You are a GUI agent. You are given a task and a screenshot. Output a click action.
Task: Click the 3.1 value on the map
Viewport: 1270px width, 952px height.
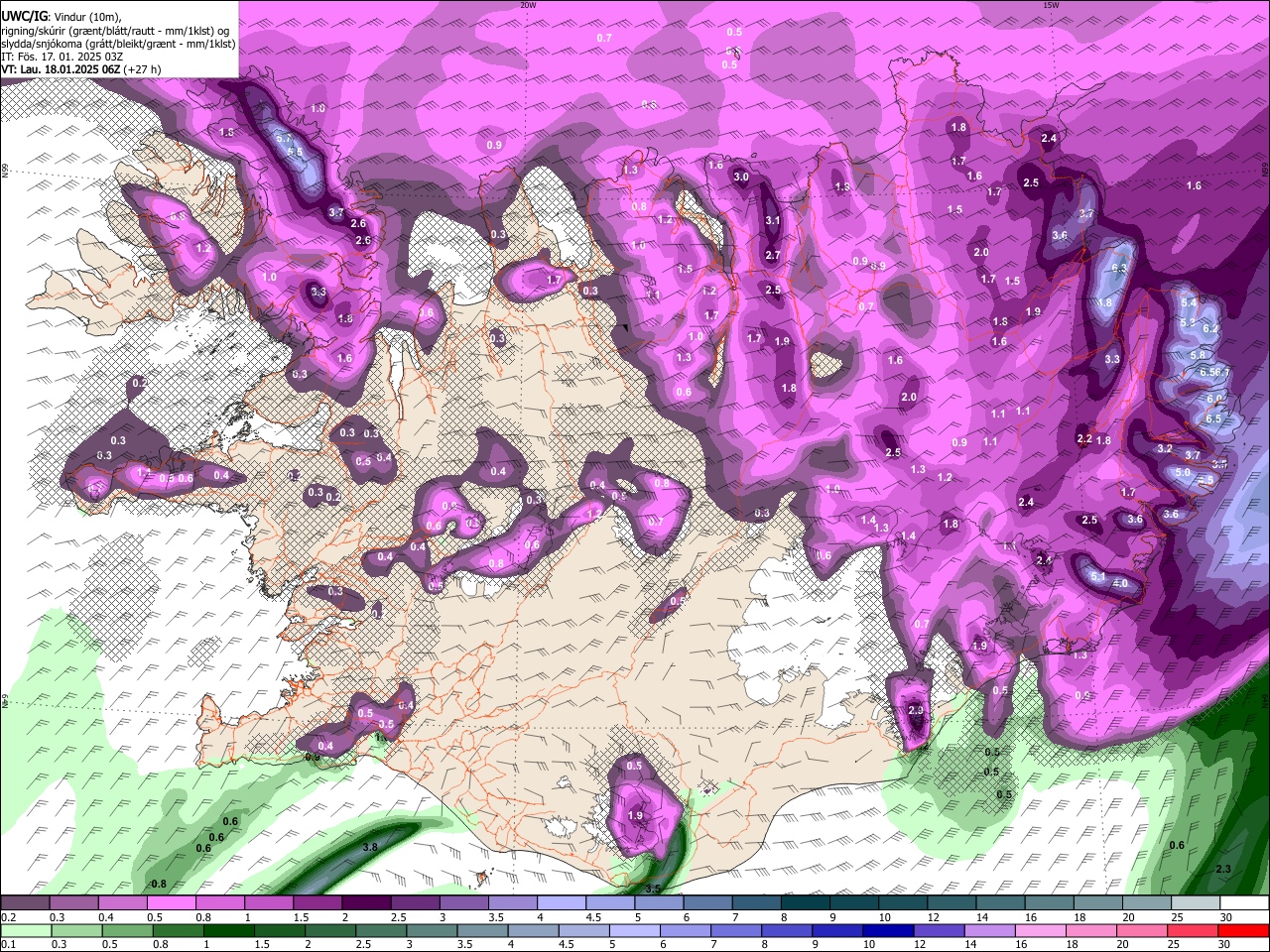pyautogui.click(x=773, y=221)
